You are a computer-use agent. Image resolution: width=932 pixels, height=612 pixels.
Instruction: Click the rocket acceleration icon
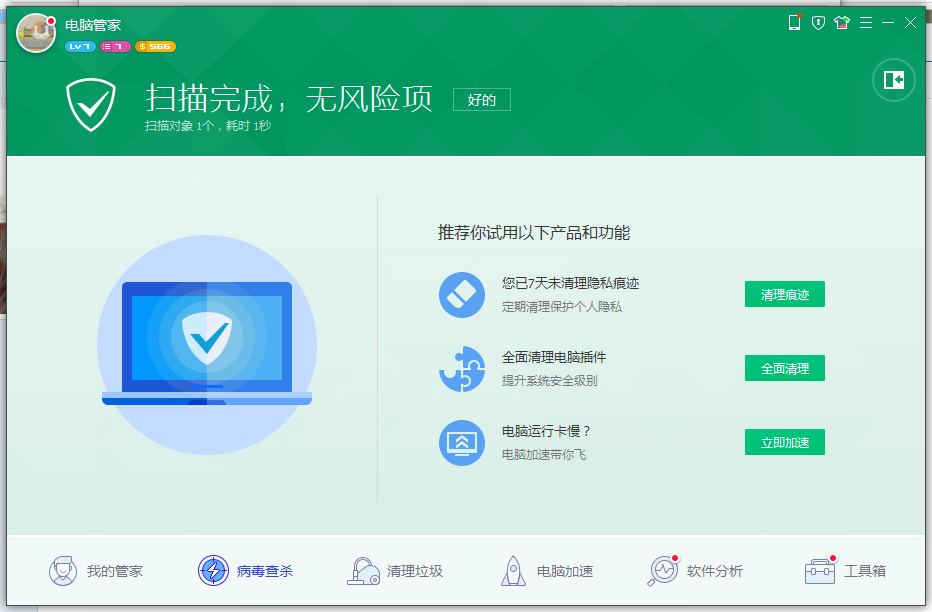513,571
